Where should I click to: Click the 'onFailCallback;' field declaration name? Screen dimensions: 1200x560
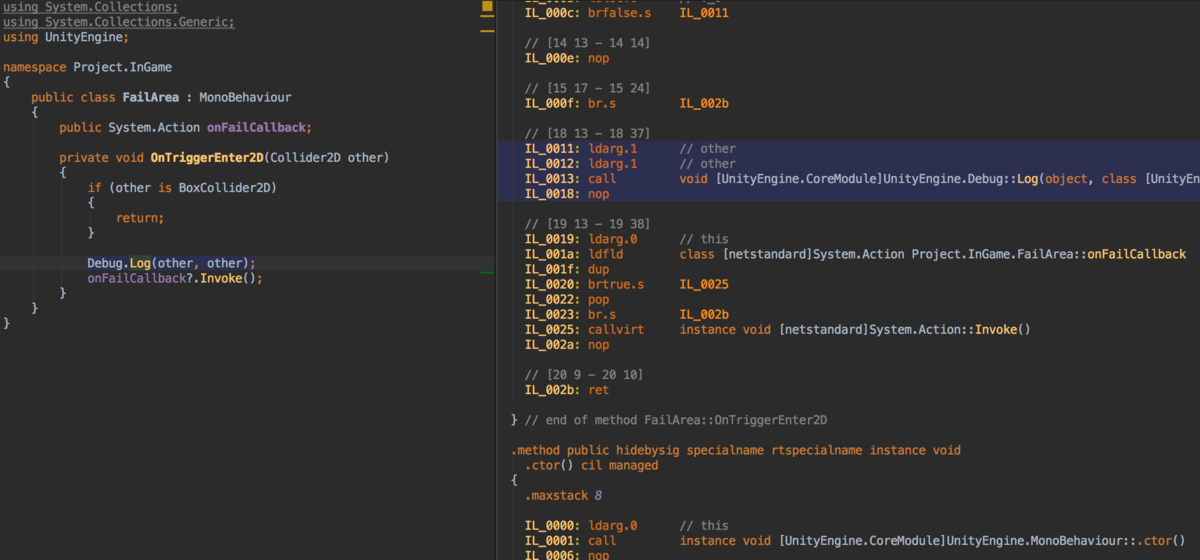[x=260, y=128]
